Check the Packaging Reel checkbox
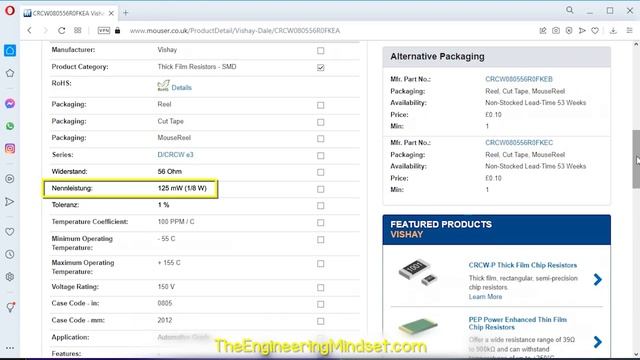This screenshot has width=640, height=360. click(320, 105)
